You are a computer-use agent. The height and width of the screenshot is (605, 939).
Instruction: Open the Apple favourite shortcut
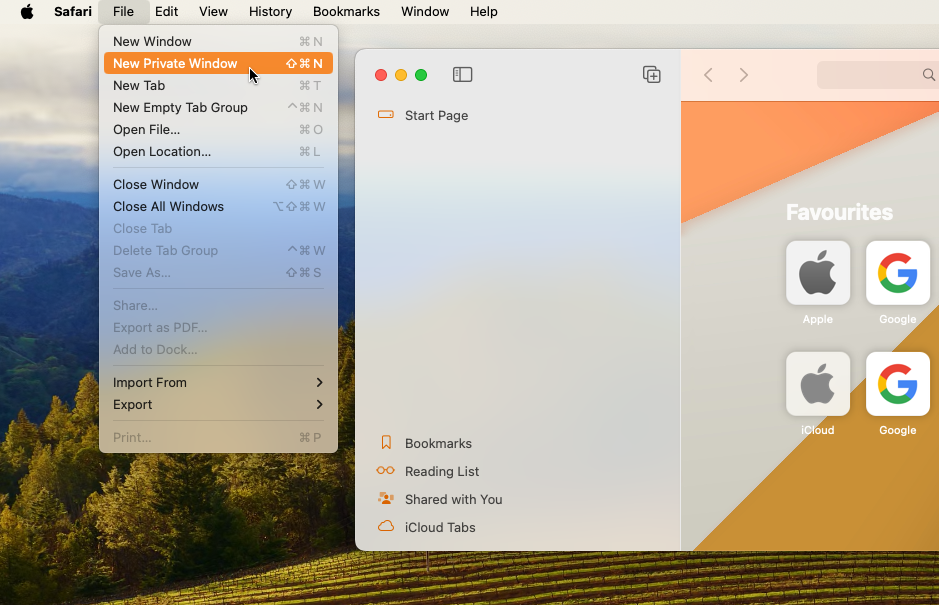coord(818,272)
